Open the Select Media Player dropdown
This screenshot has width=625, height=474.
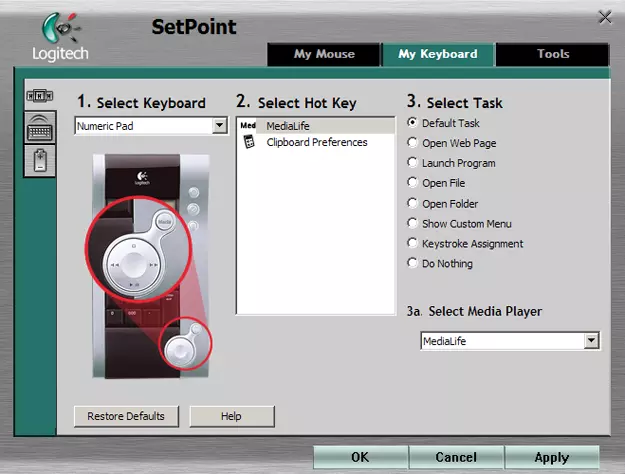591,341
